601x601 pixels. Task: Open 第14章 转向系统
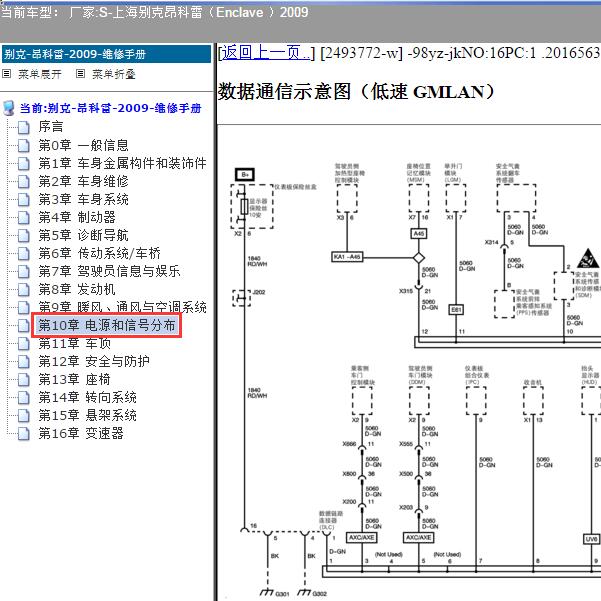[x=87, y=397]
